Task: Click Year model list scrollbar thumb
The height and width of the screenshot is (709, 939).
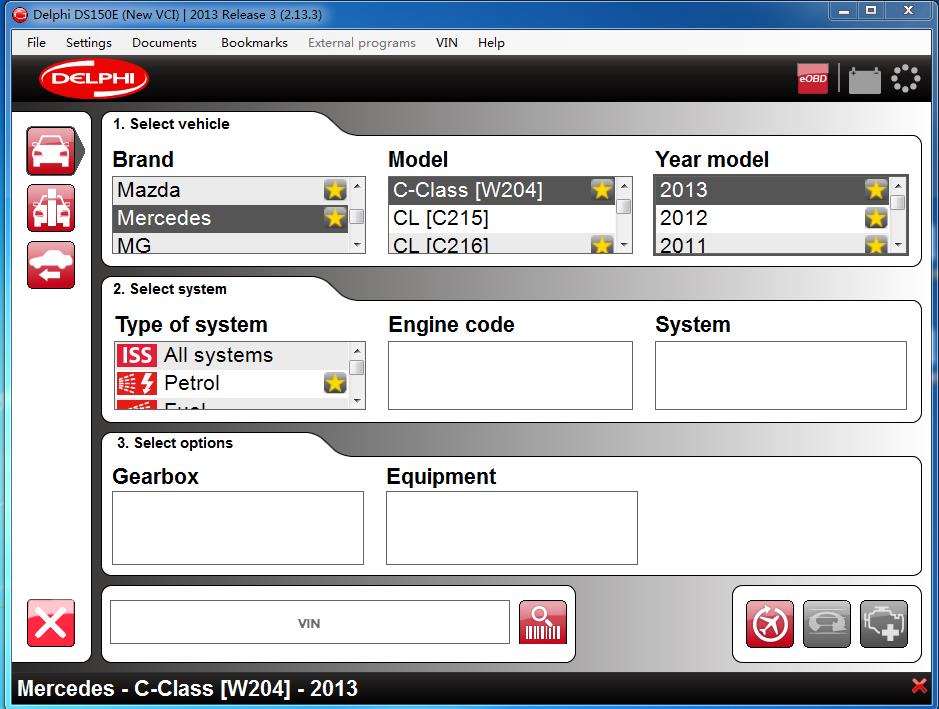Action: point(898,202)
